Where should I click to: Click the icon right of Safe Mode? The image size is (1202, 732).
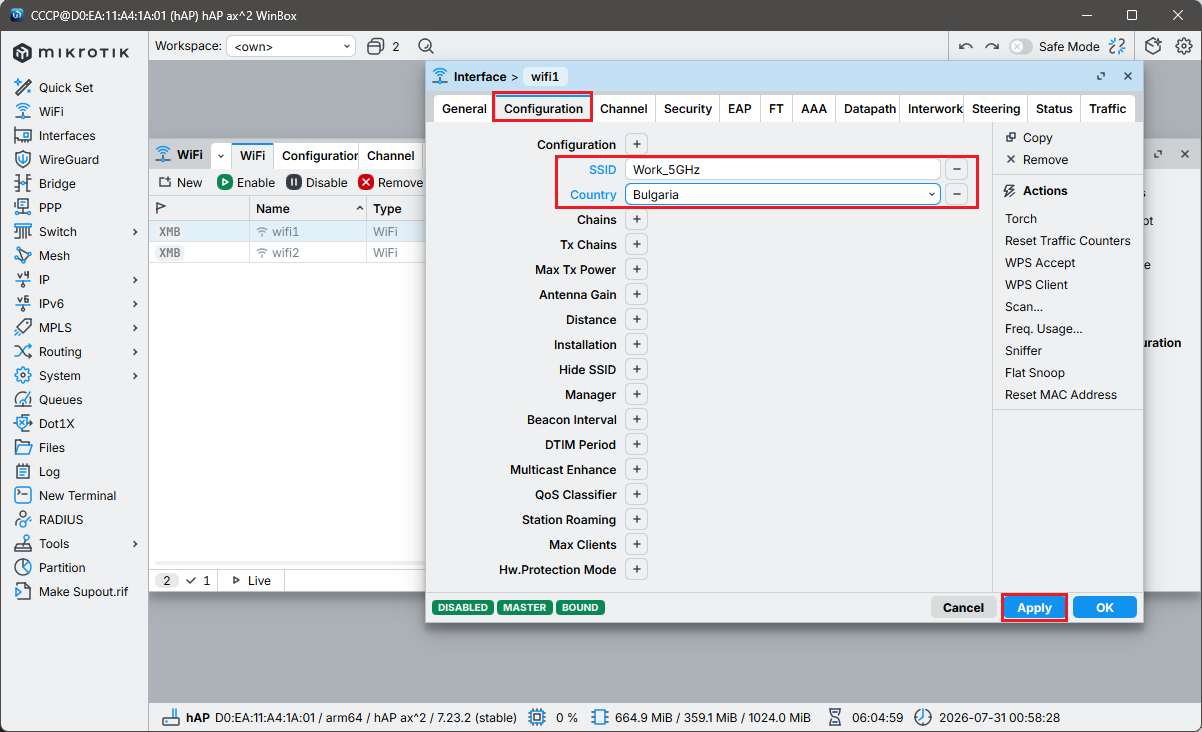coord(1117,46)
